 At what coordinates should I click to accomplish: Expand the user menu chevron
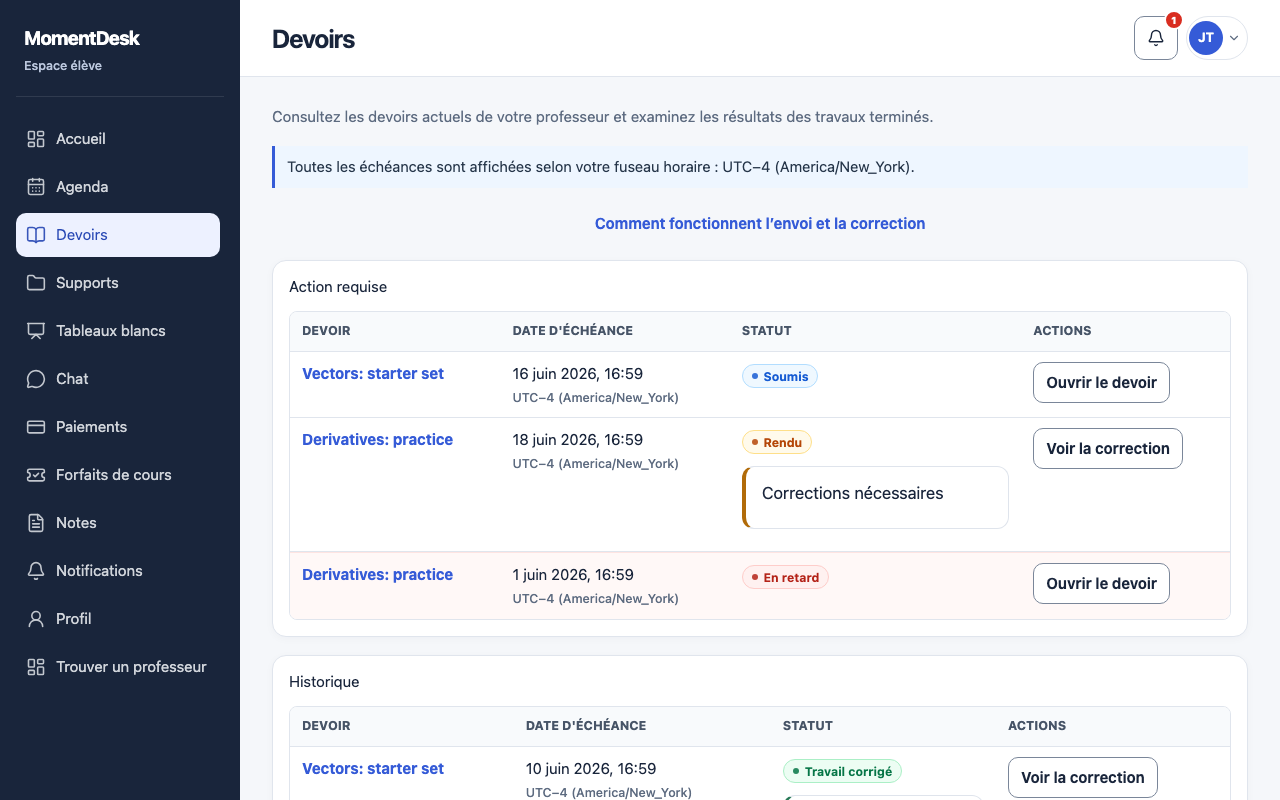click(1234, 38)
